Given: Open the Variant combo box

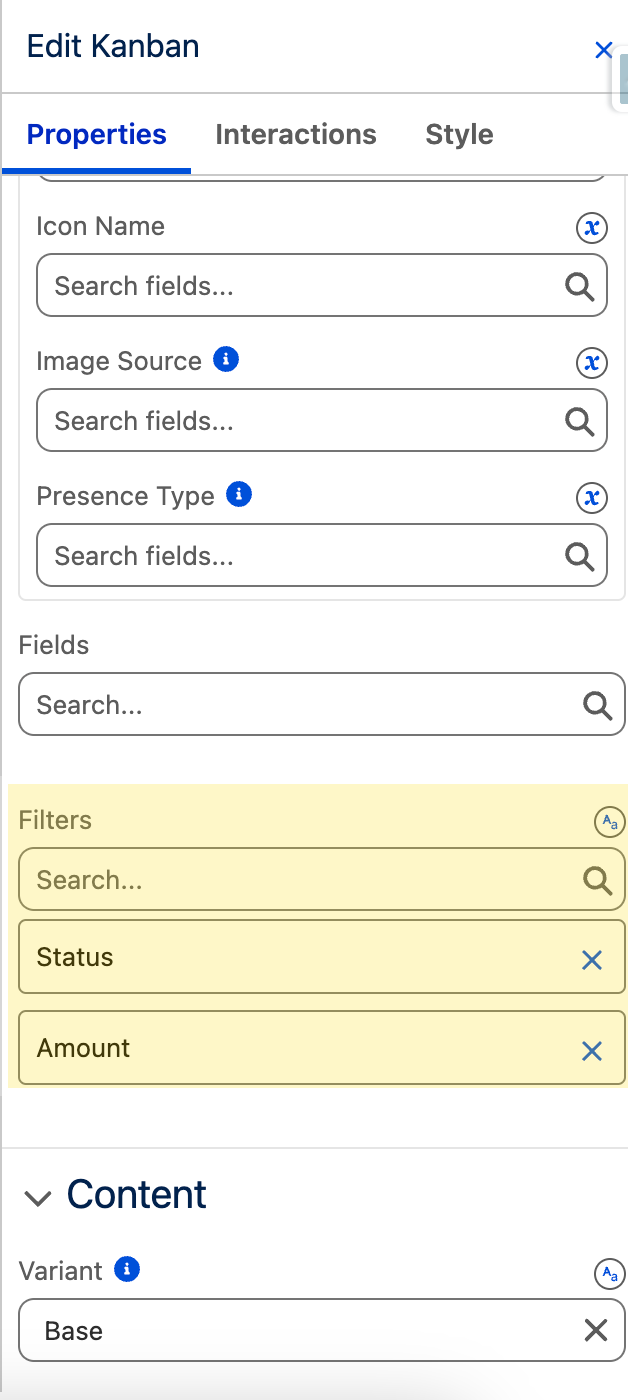Looking at the screenshot, I should click(300, 1330).
